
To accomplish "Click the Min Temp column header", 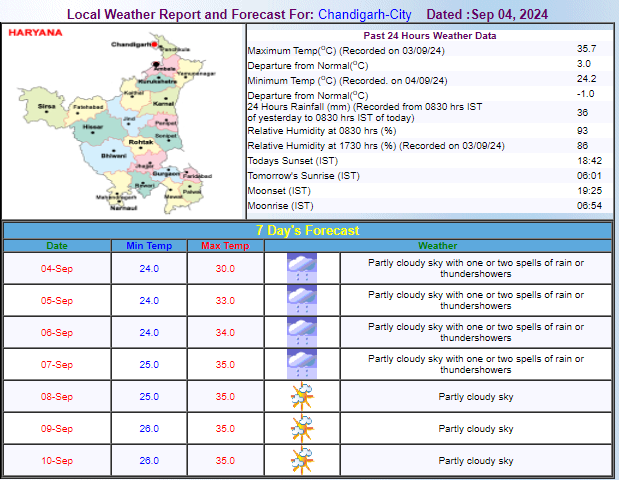I will [x=149, y=246].
